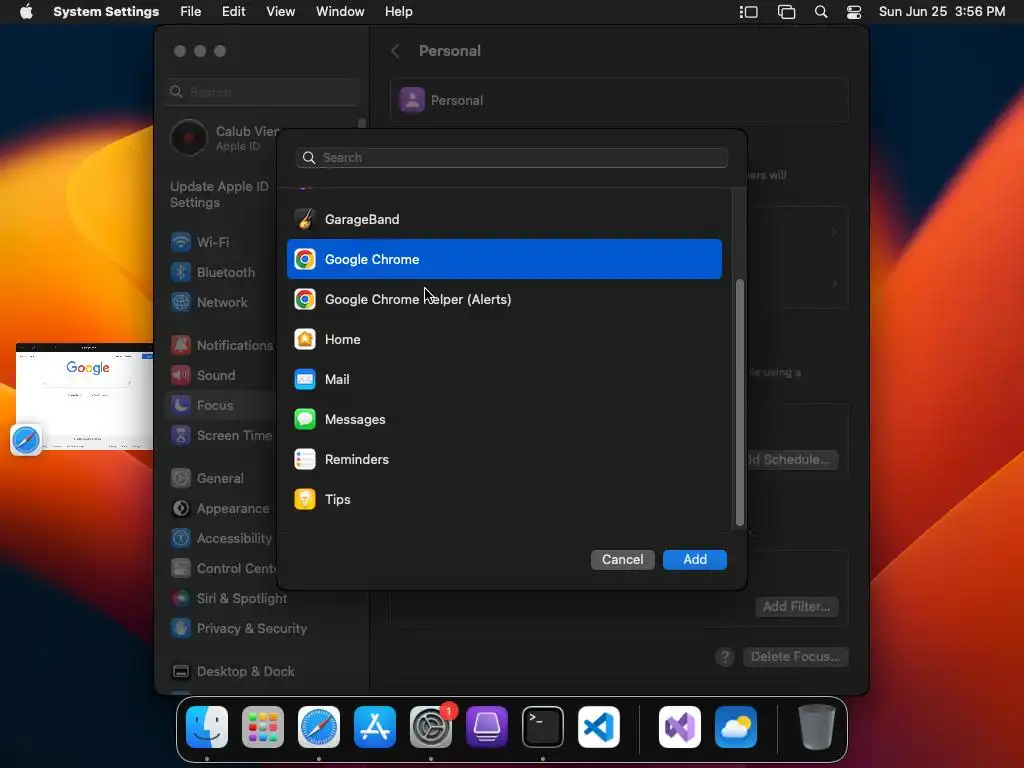Open the File menu

(x=191, y=12)
